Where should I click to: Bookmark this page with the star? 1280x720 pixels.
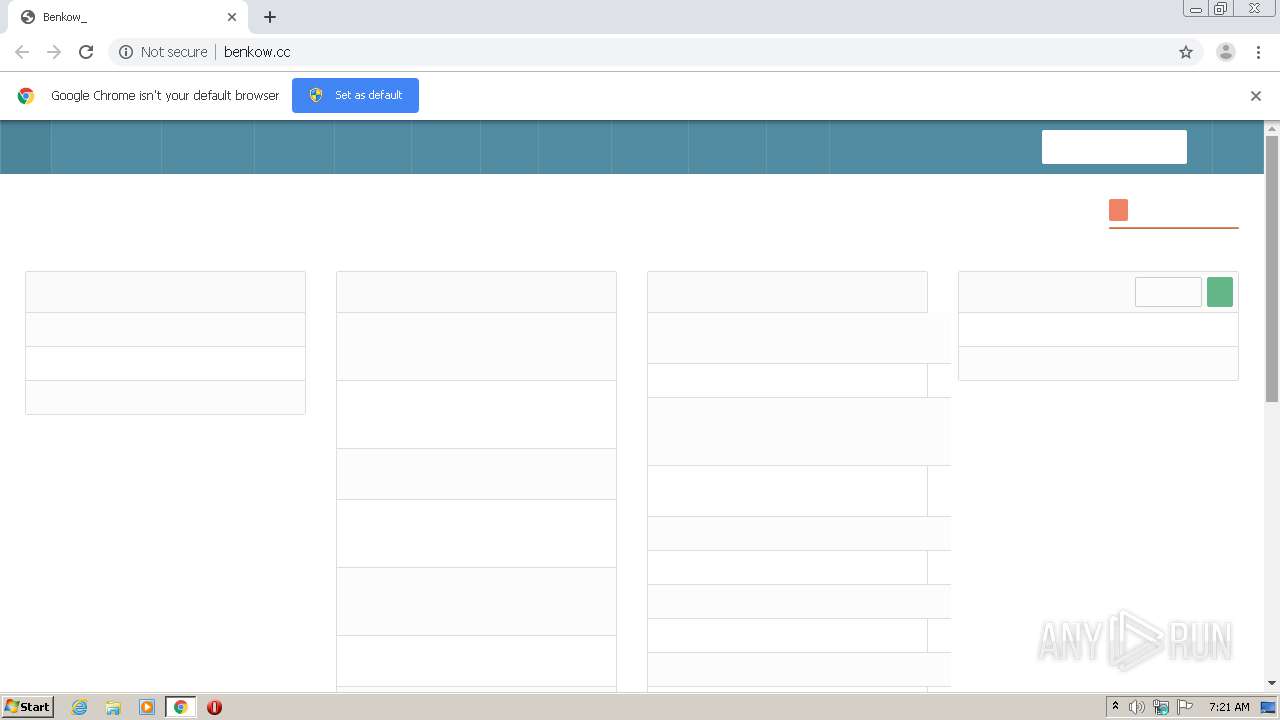(x=1186, y=52)
